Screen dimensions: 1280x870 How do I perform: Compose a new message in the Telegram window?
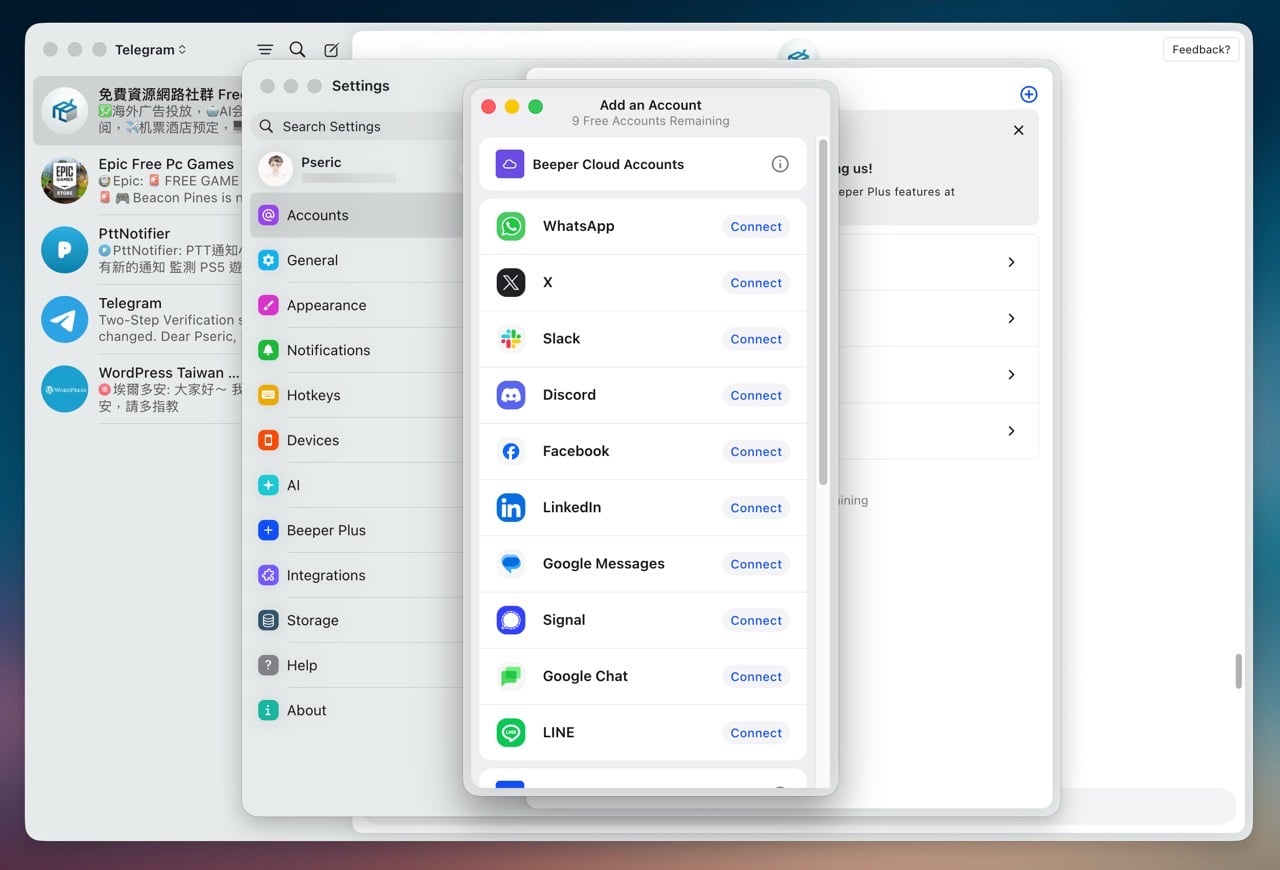pos(331,50)
